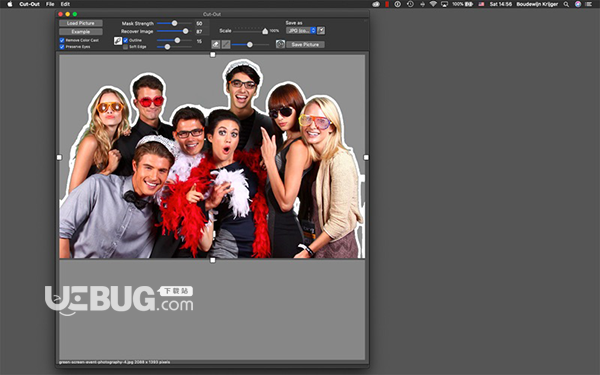The image size is (600, 375).
Task: Open Siri from the menu bar
Action: coord(578,4)
